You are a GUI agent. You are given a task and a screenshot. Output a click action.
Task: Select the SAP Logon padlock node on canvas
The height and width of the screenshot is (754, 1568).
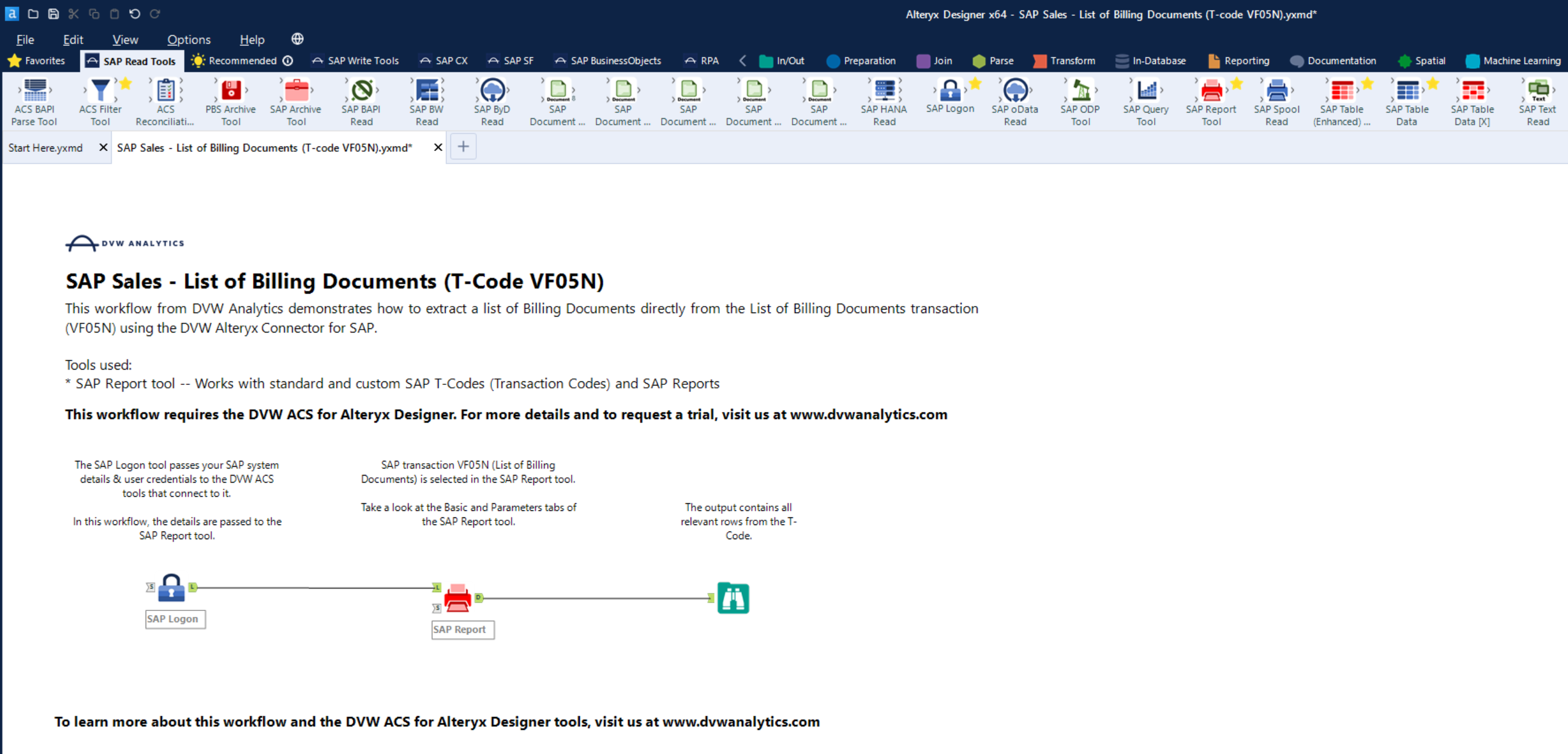click(x=172, y=589)
